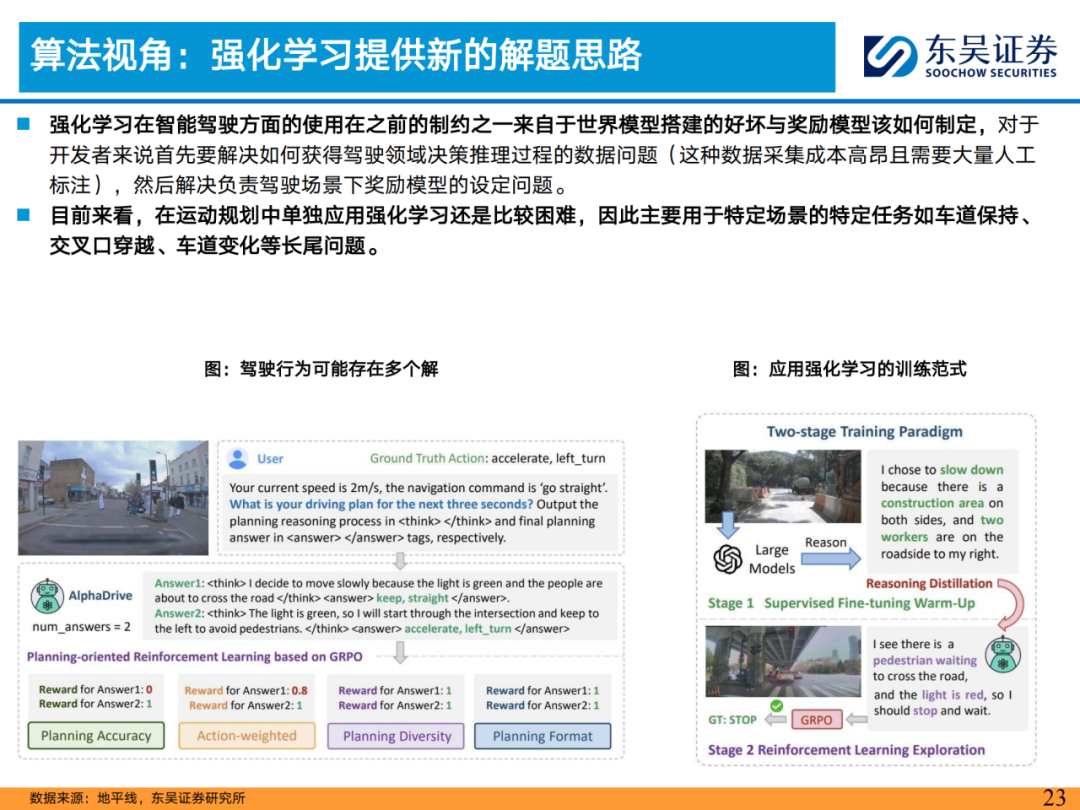Click the blue down arrow under construction photo
1080x810 pixels.
pyautogui.click(x=727, y=525)
